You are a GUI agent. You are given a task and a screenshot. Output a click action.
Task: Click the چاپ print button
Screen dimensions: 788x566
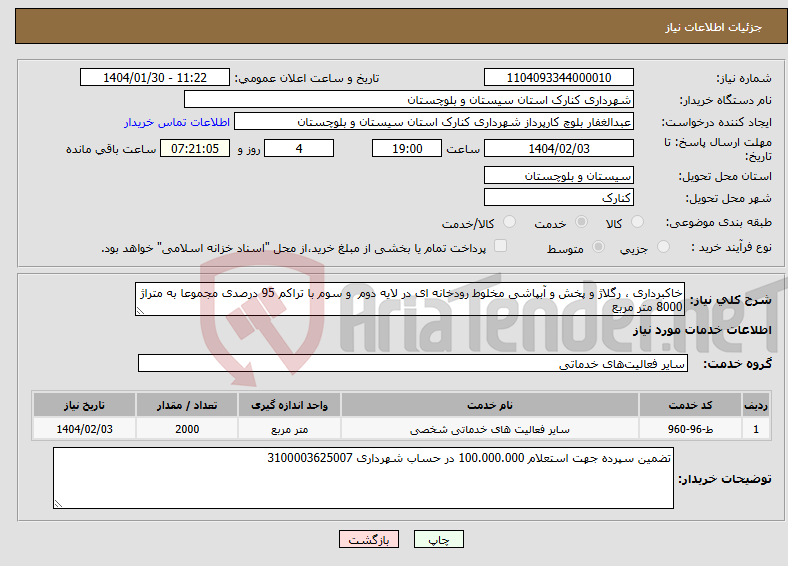[438, 539]
